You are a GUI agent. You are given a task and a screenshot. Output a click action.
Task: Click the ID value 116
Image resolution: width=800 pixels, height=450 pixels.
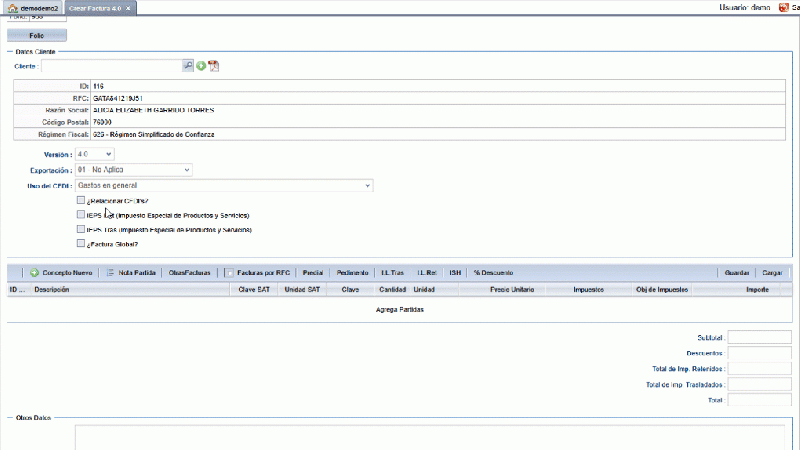coord(98,86)
